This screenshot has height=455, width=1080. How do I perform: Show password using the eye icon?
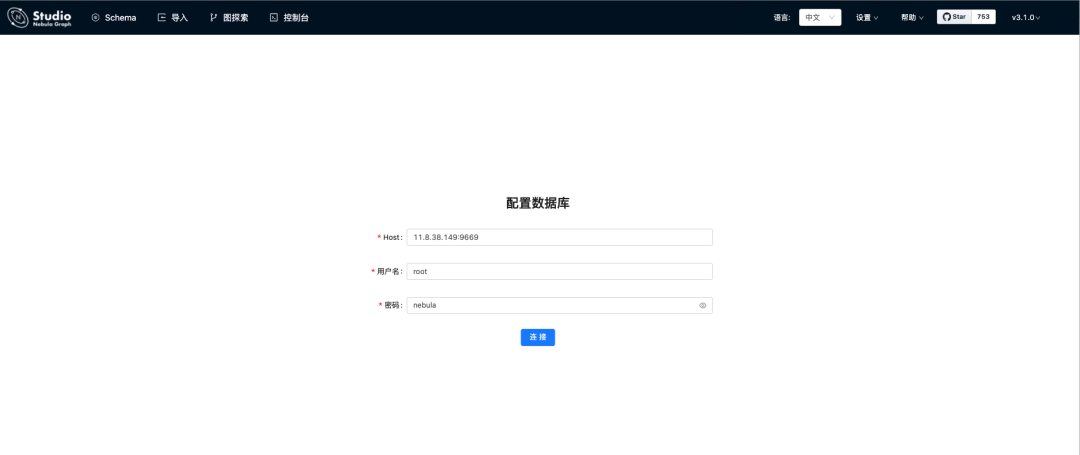[703, 305]
